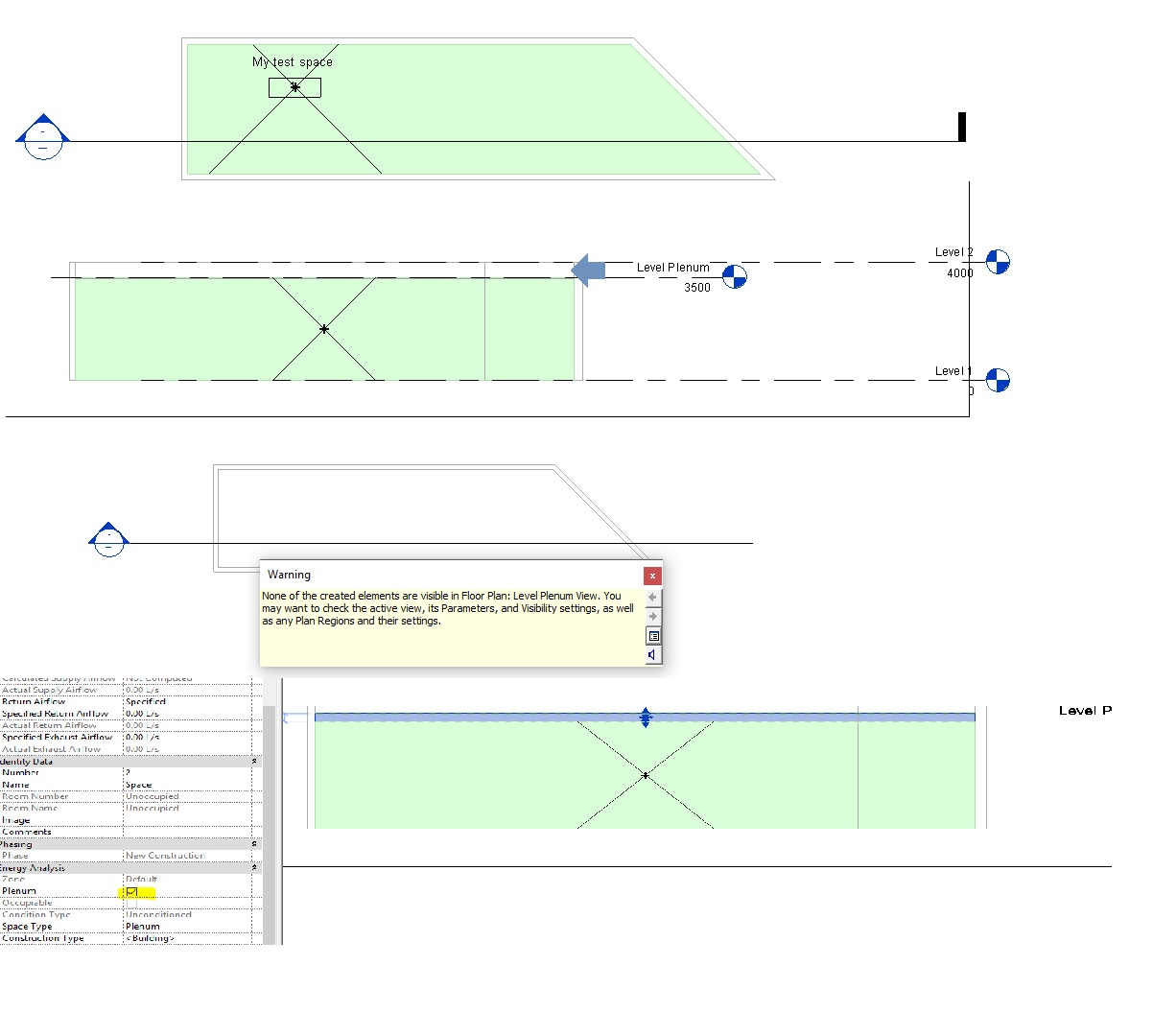
Task: Click the elevation marker beside the lower outline
Action: pyautogui.click(x=108, y=540)
